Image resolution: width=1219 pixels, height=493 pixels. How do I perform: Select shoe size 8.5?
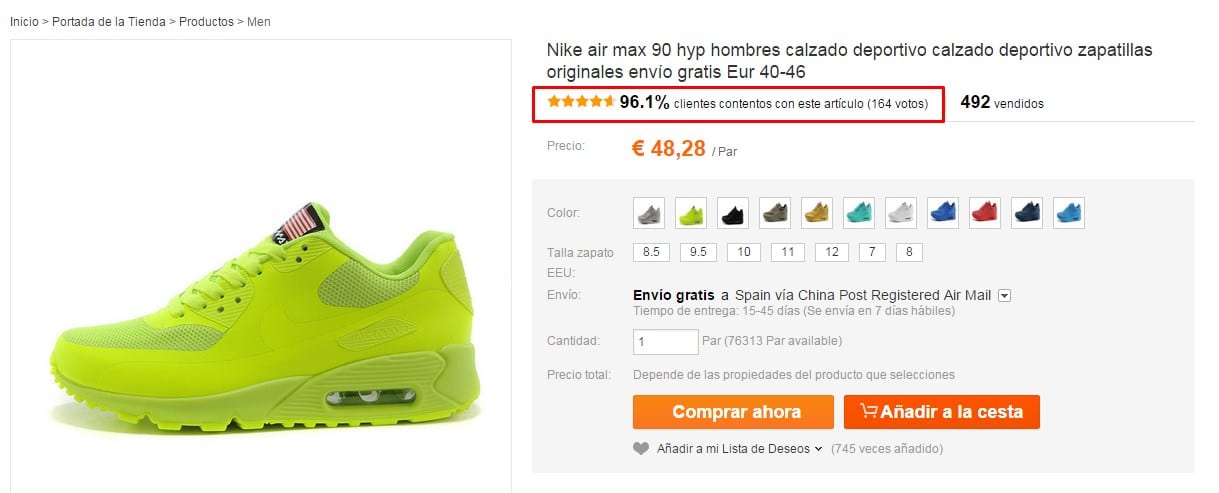[x=650, y=252]
